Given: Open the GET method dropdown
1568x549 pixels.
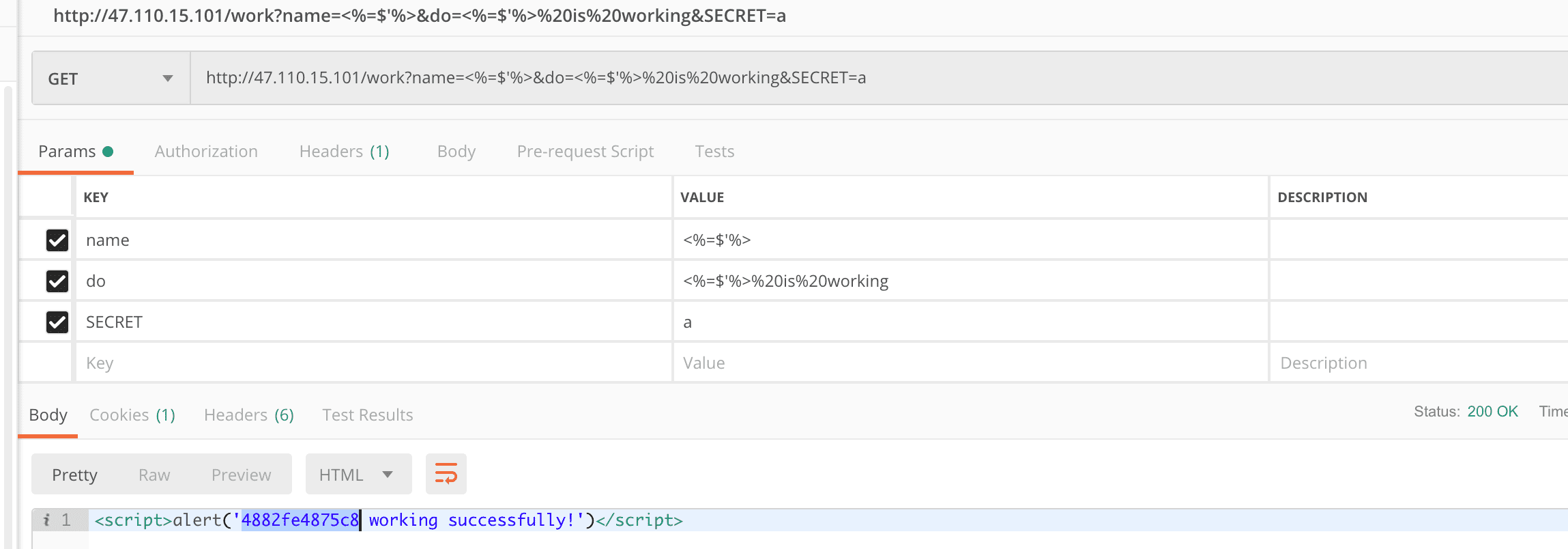Looking at the screenshot, I should coord(111,79).
